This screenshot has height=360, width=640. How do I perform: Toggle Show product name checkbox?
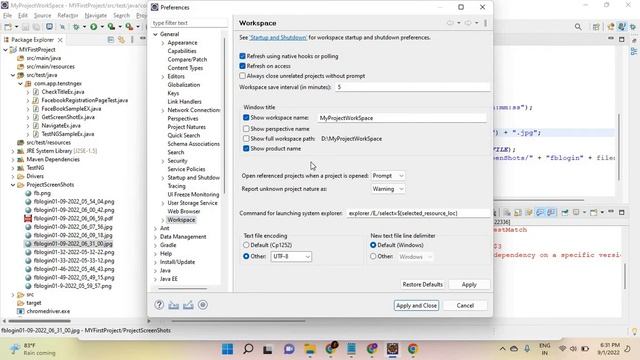pyautogui.click(x=246, y=149)
